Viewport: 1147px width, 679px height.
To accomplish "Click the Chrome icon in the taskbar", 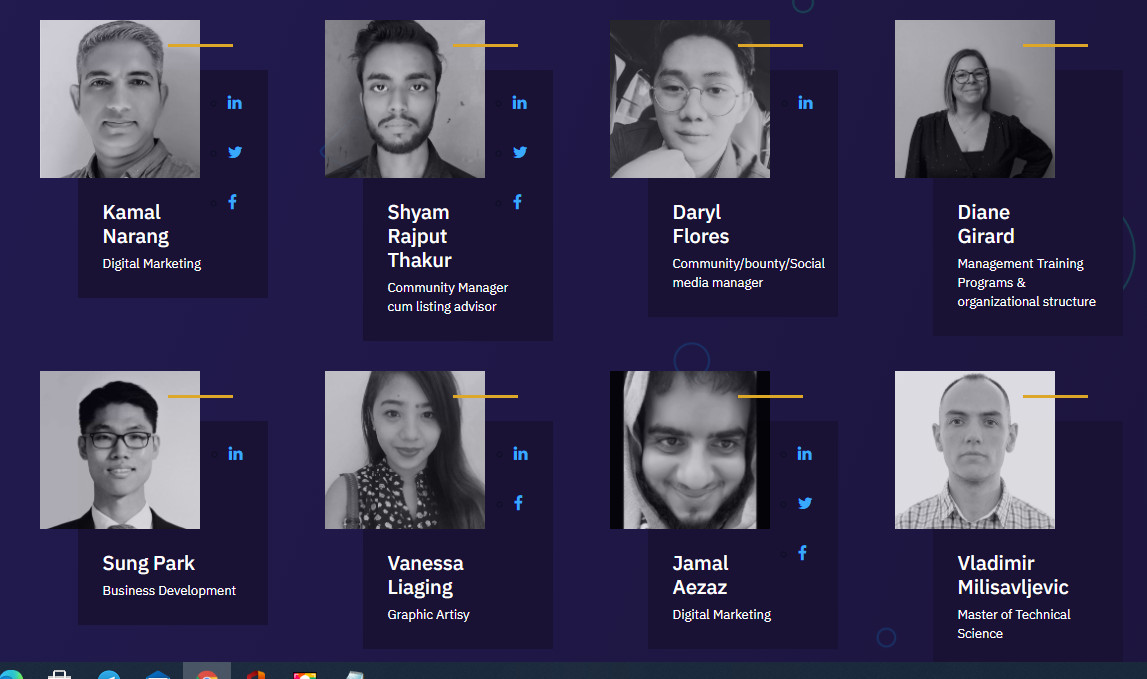I will [x=207, y=673].
